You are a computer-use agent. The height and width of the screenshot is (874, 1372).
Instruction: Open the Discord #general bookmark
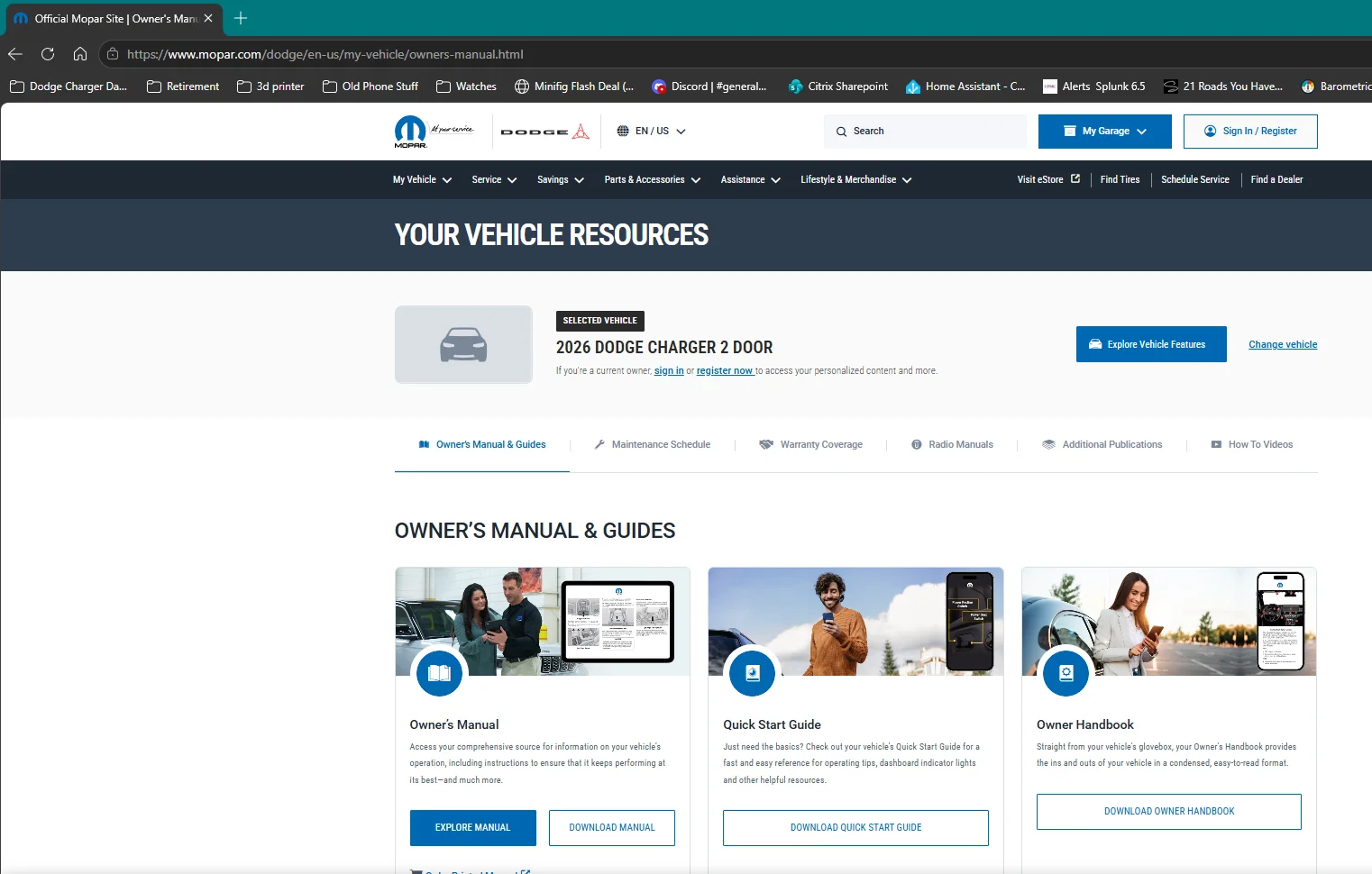coord(709,86)
